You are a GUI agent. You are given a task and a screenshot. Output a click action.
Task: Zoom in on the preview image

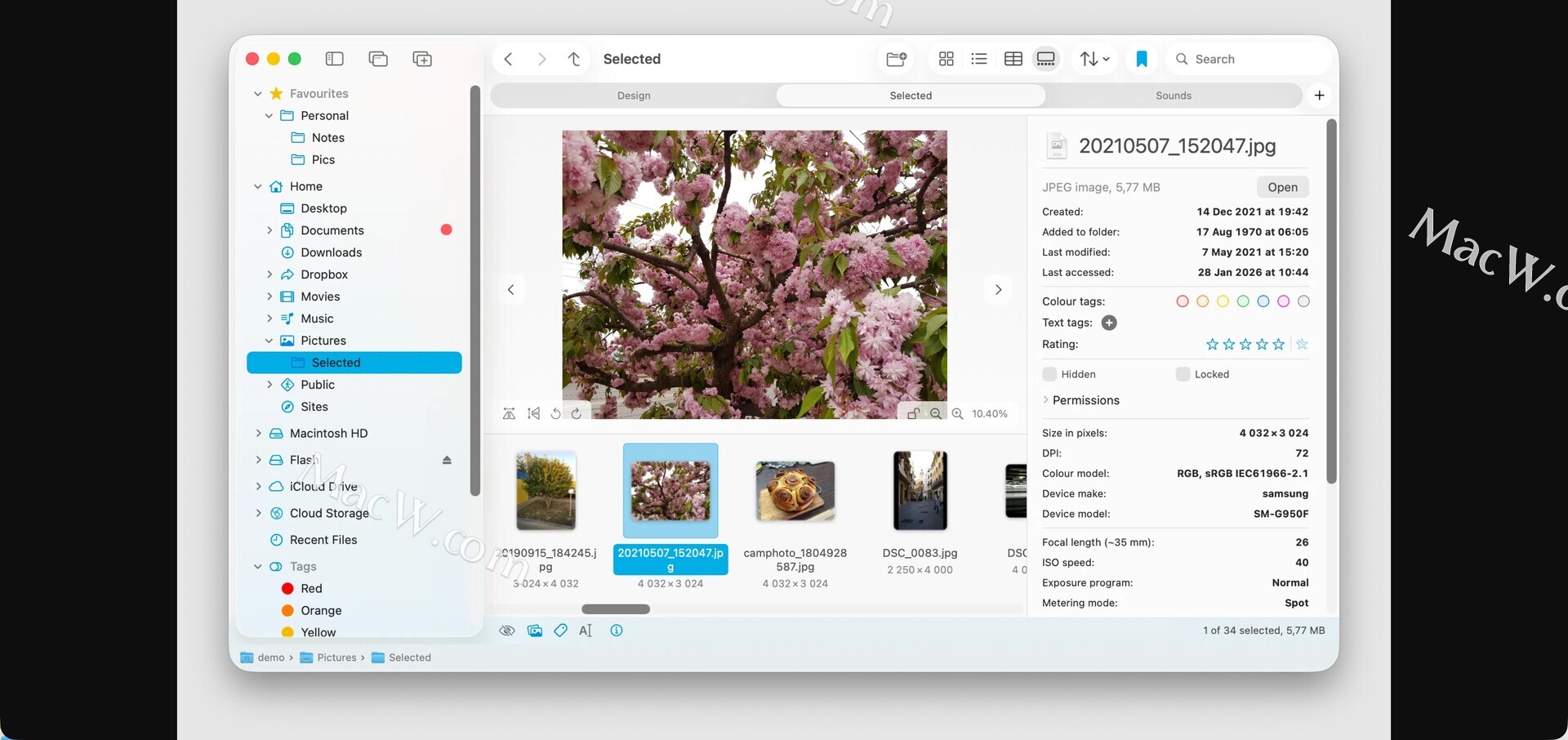[x=957, y=413]
